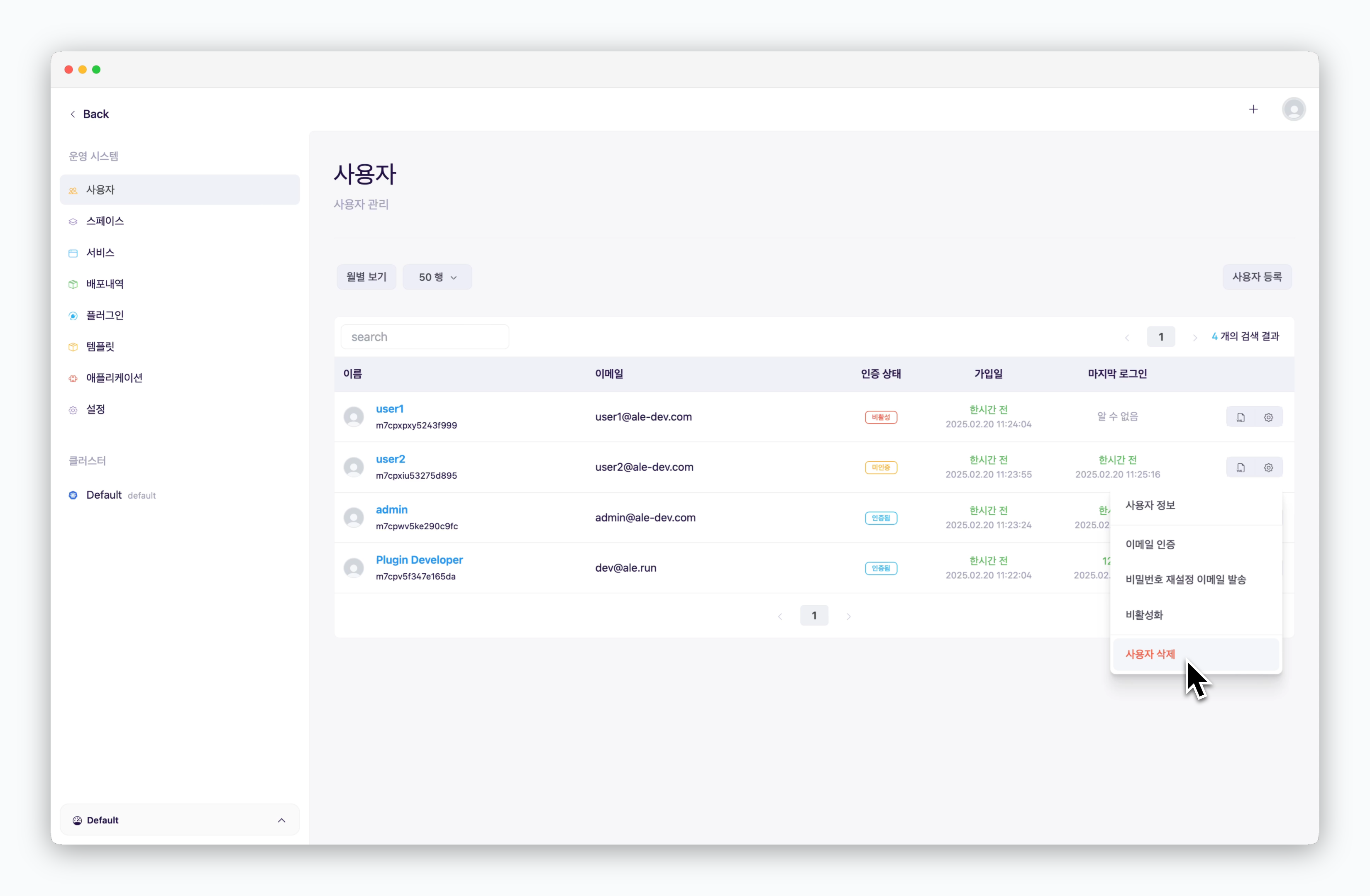Open document icon for user2 row
This screenshot has width=1370, height=896.
(x=1241, y=467)
